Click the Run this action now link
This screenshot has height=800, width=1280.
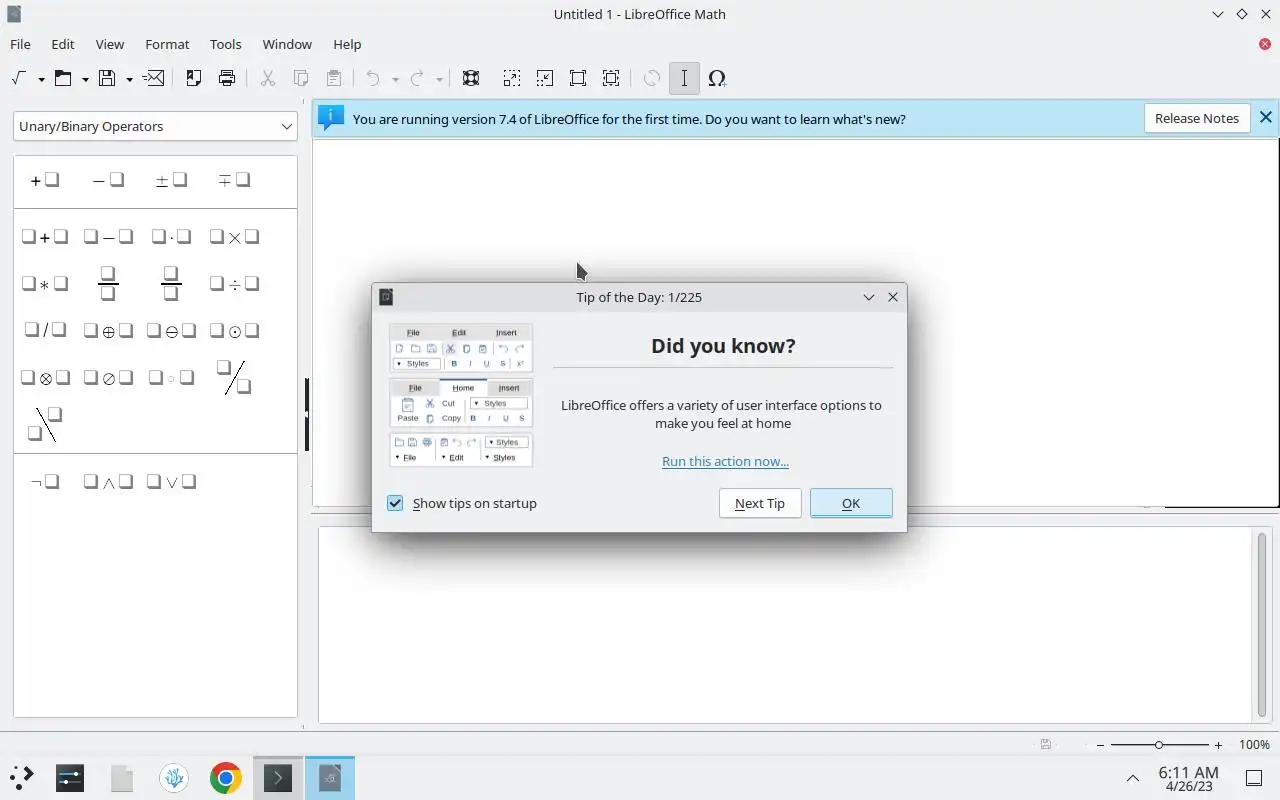(725, 461)
